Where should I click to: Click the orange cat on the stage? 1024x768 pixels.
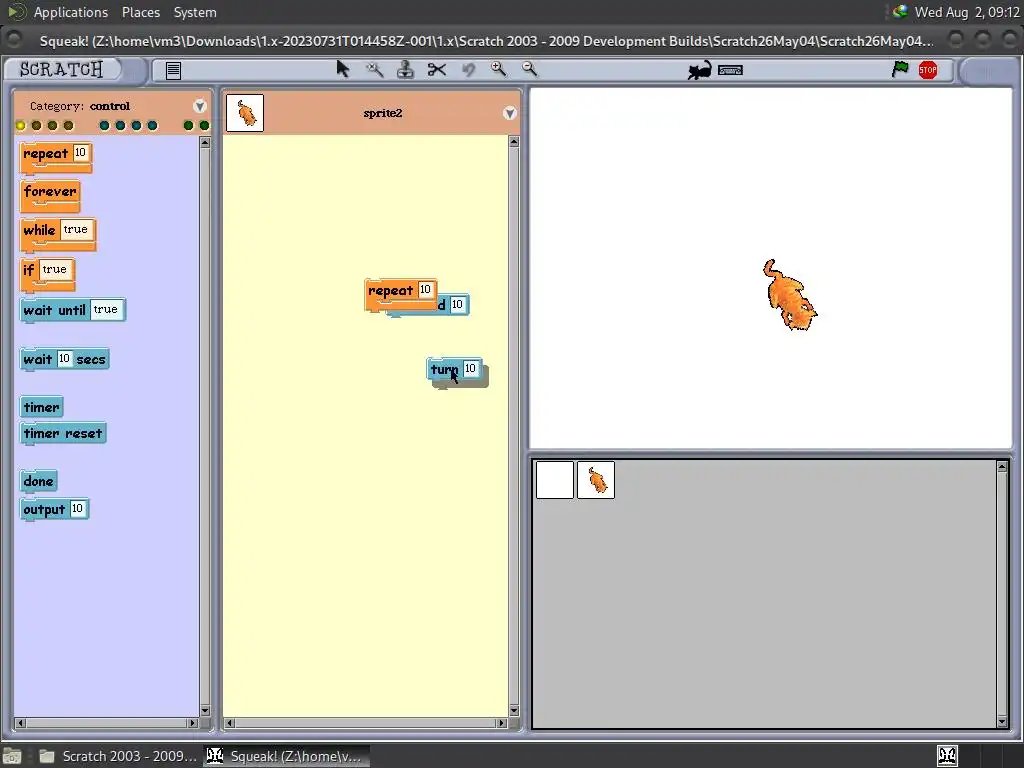790,295
